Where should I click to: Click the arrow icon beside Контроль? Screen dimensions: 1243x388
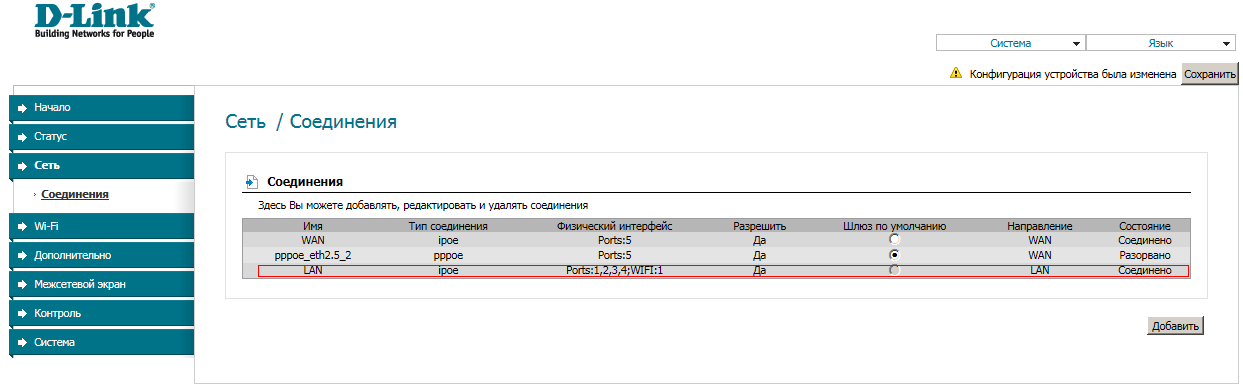[21, 313]
